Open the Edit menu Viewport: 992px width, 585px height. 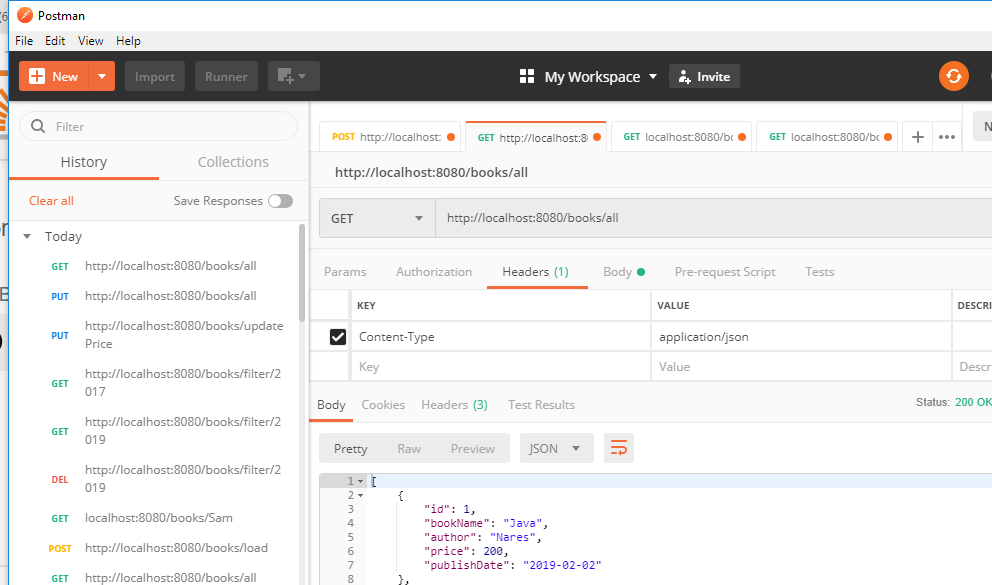coord(55,41)
